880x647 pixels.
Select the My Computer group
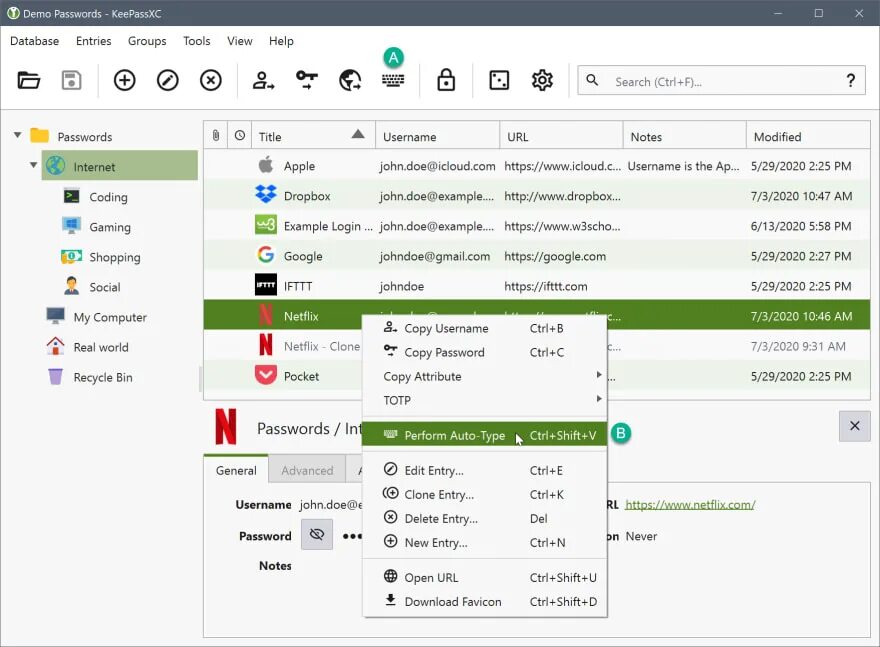pos(110,317)
